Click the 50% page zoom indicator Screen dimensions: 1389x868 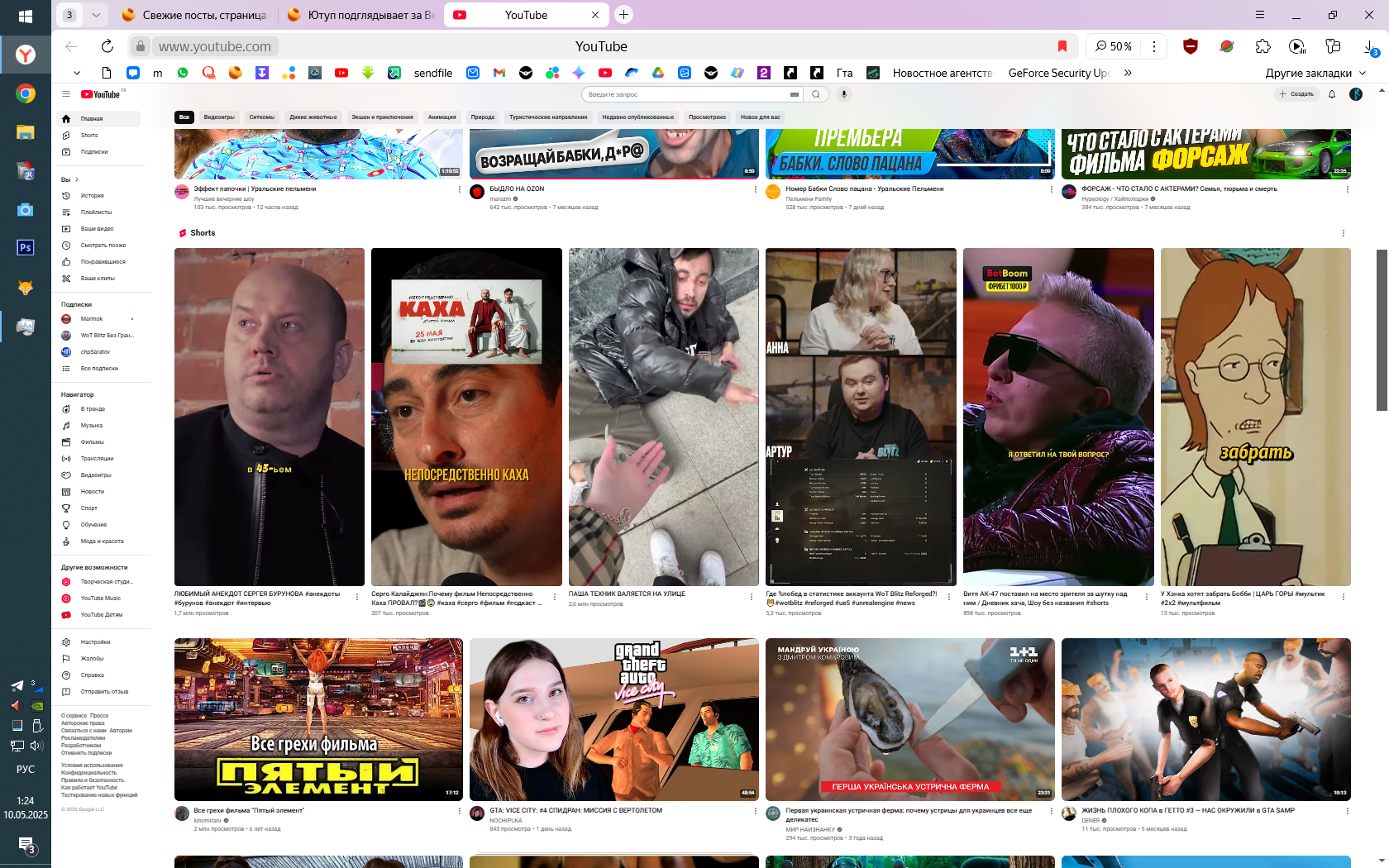click(x=1114, y=46)
